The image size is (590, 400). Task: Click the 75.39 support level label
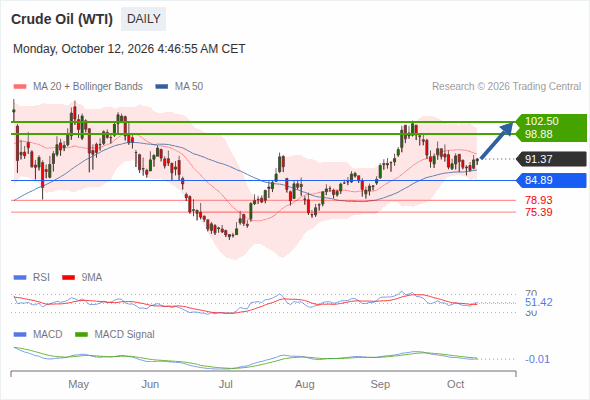(539, 212)
